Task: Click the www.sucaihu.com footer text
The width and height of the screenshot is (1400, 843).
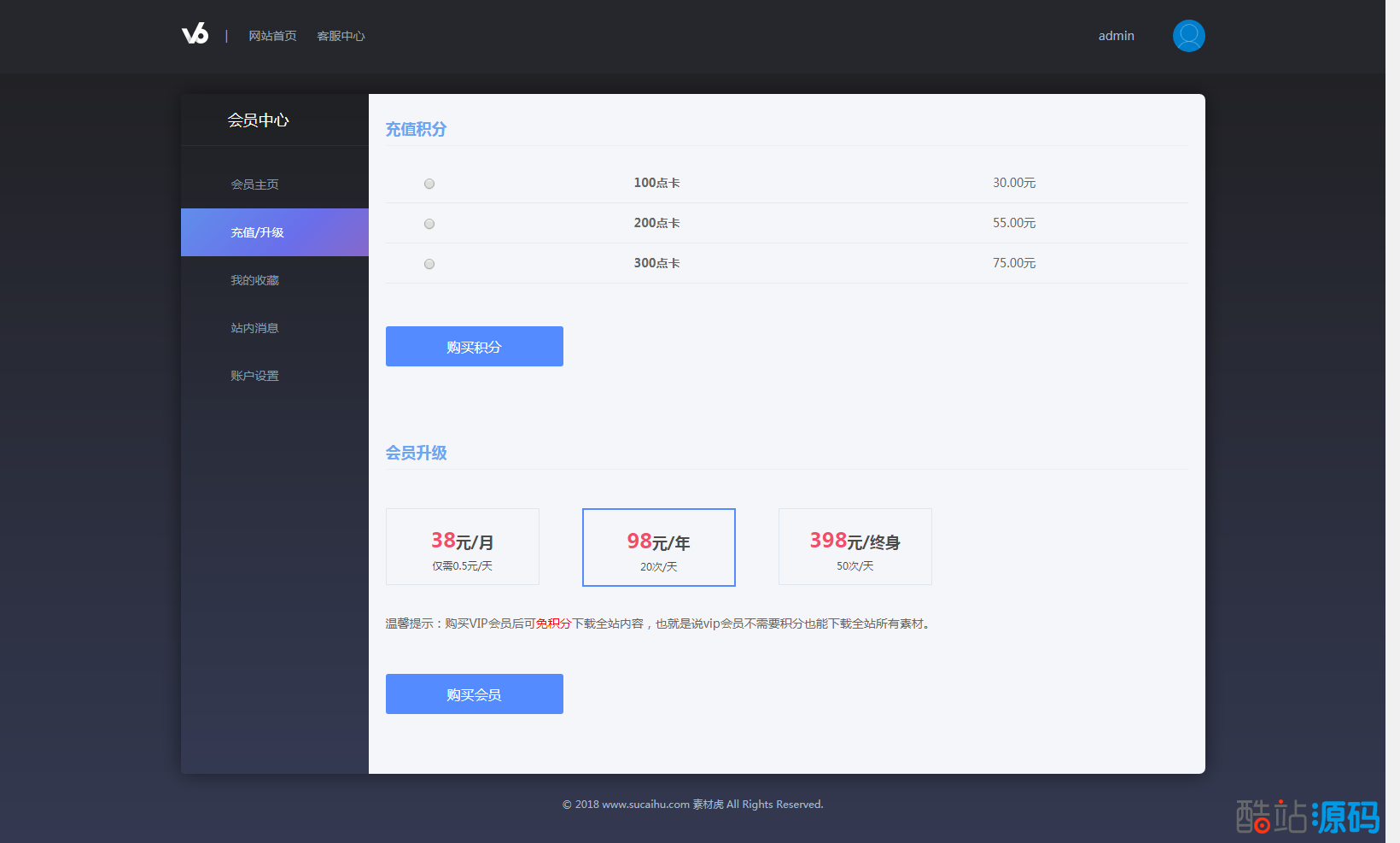Action: tap(645, 805)
